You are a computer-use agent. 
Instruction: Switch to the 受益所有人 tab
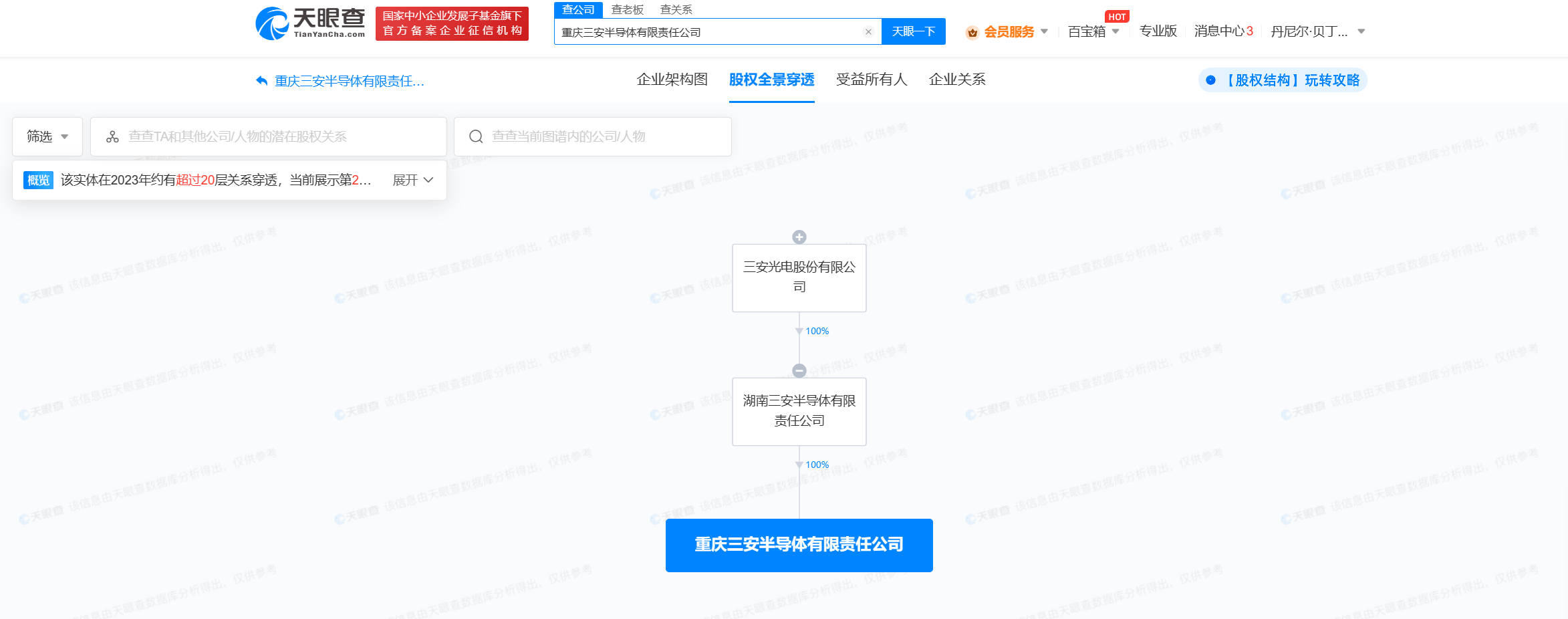click(871, 80)
